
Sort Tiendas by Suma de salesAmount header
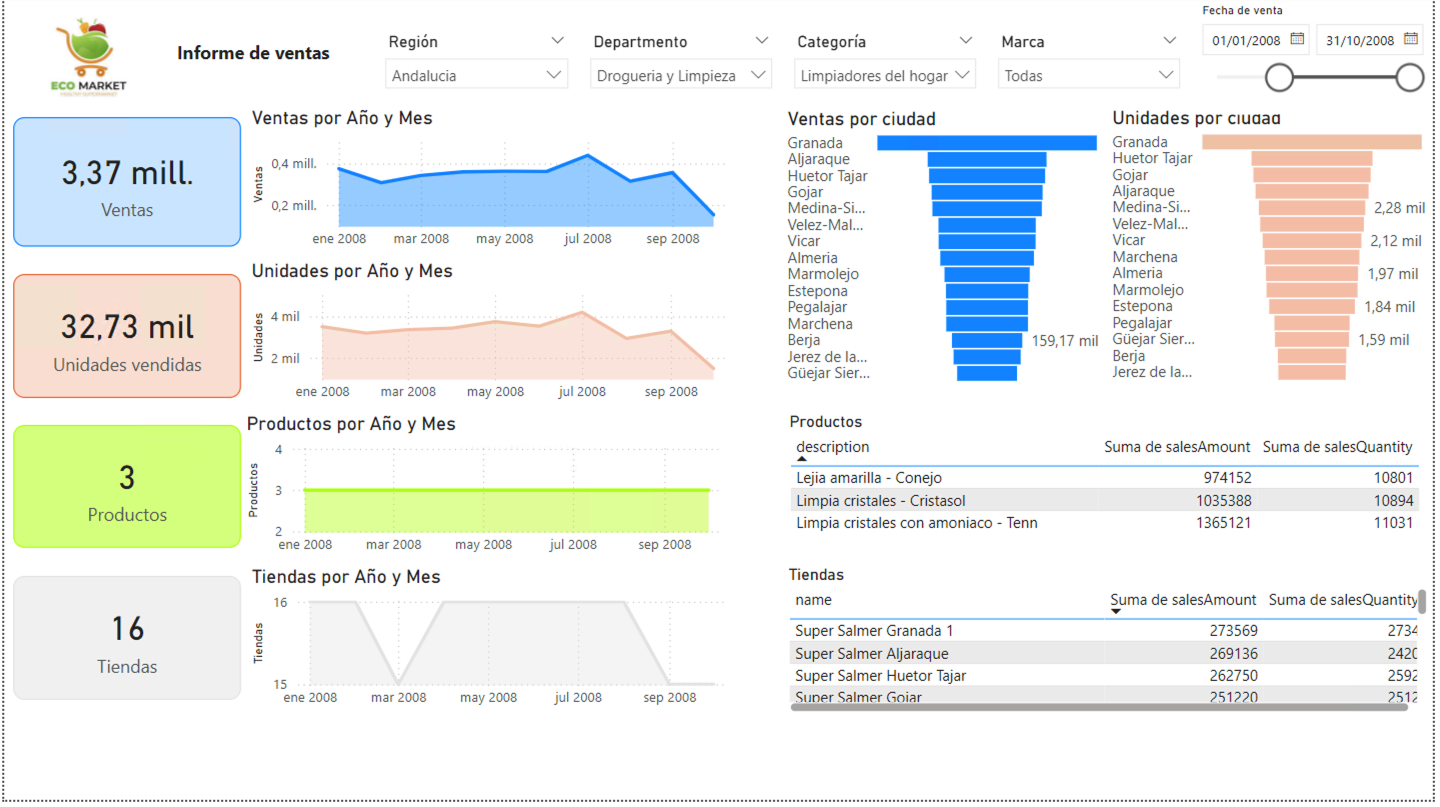pos(1183,600)
